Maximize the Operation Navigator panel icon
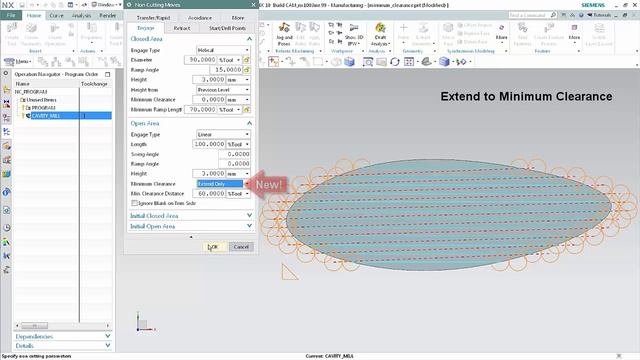The width and height of the screenshot is (640, 360). coord(107,74)
